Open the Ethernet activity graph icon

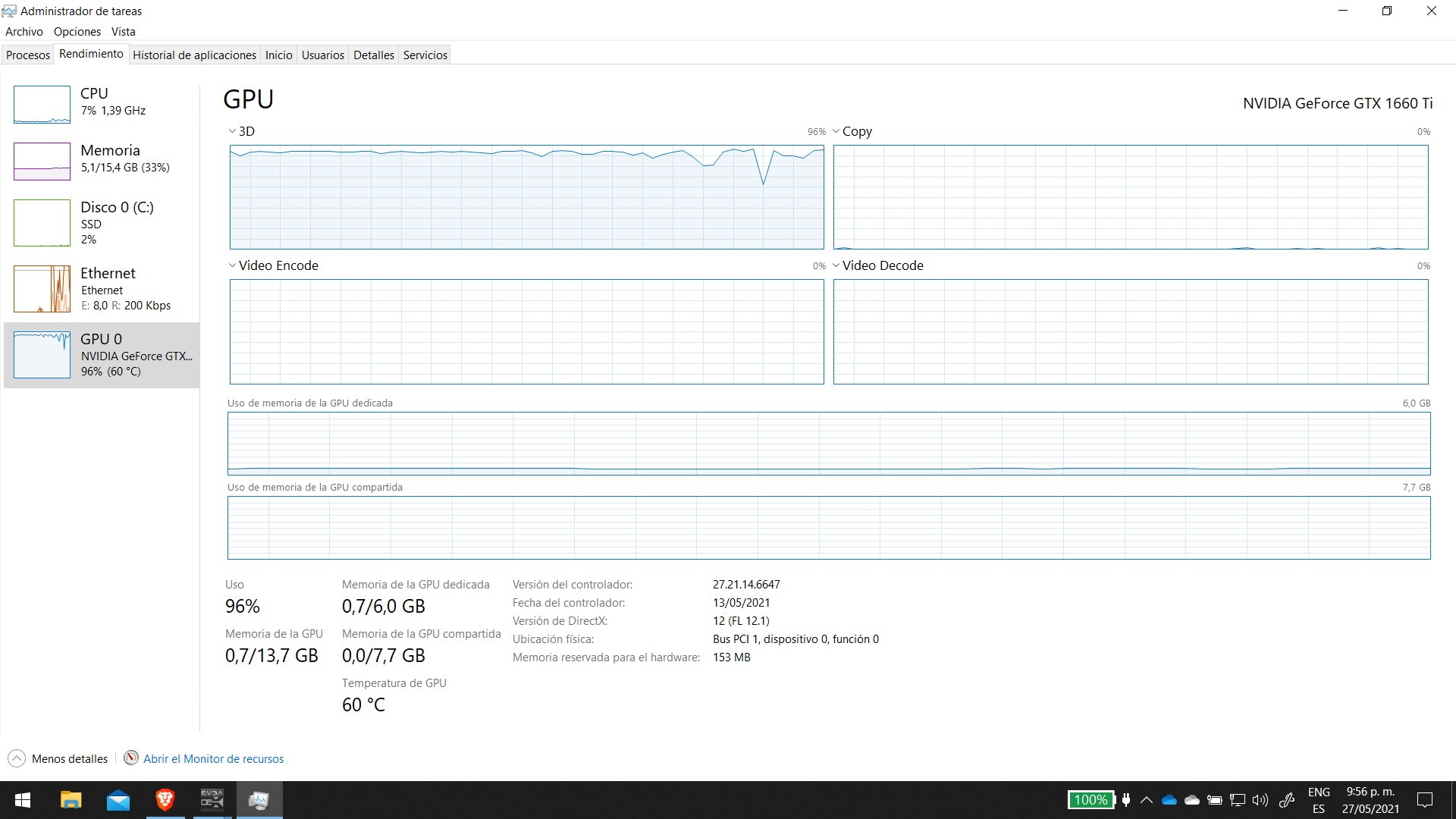click(x=42, y=289)
